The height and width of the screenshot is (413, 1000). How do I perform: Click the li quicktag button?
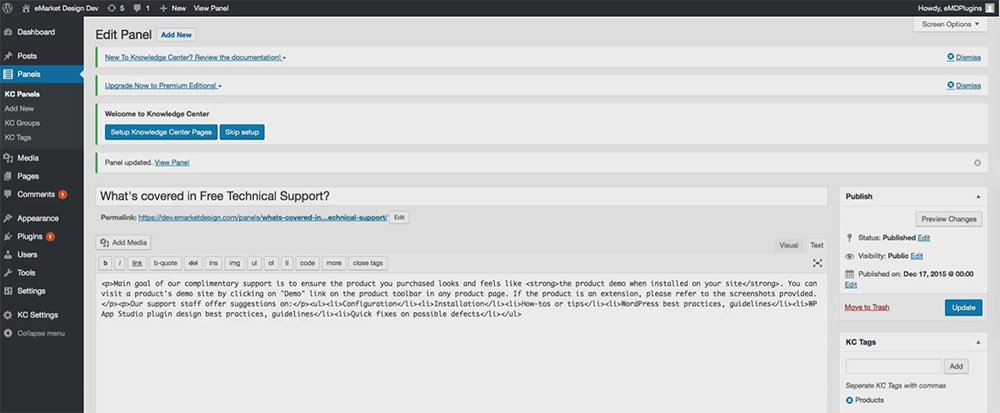tap(287, 263)
